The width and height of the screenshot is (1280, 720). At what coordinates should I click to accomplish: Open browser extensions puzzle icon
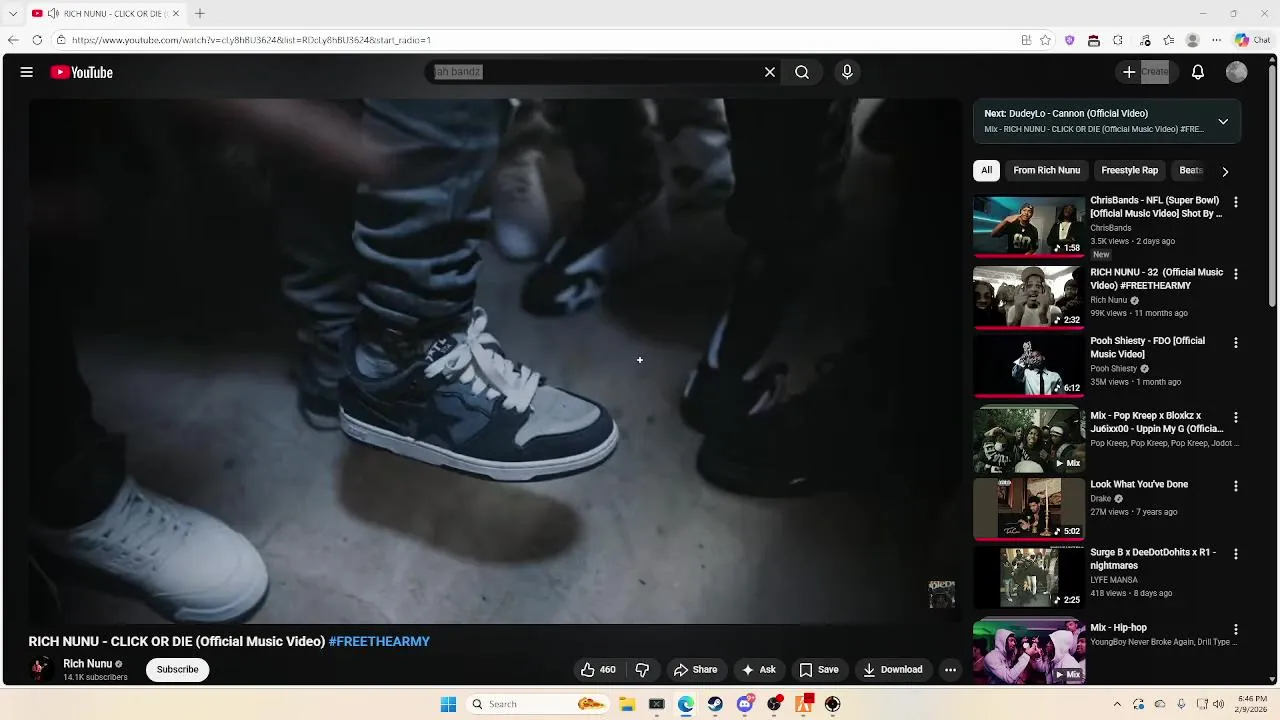[x=1118, y=40]
